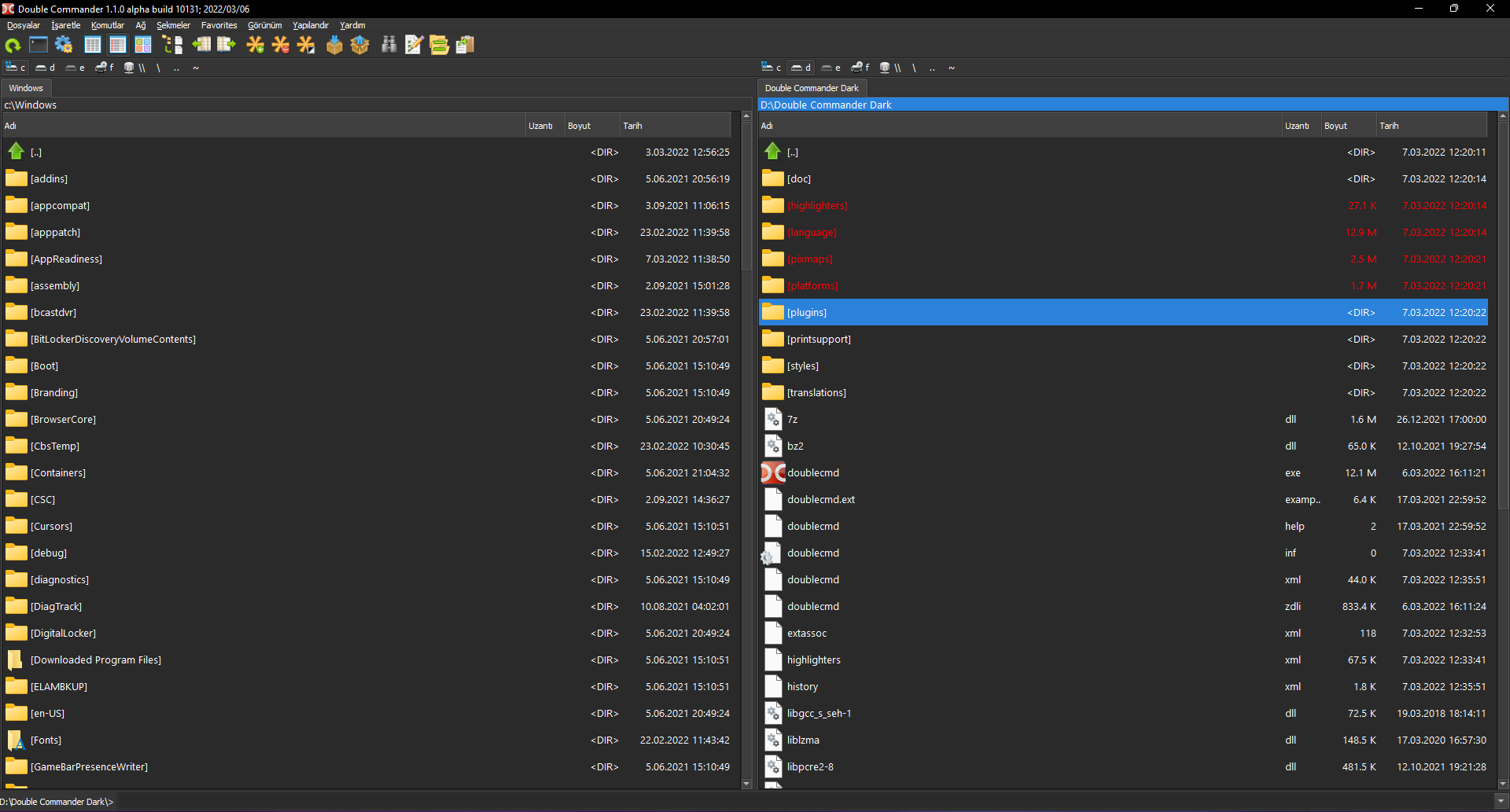The width and height of the screenshot is (1510, 812).
Task: Select optical drive f in right panel
Action: [x=860, y=68]
